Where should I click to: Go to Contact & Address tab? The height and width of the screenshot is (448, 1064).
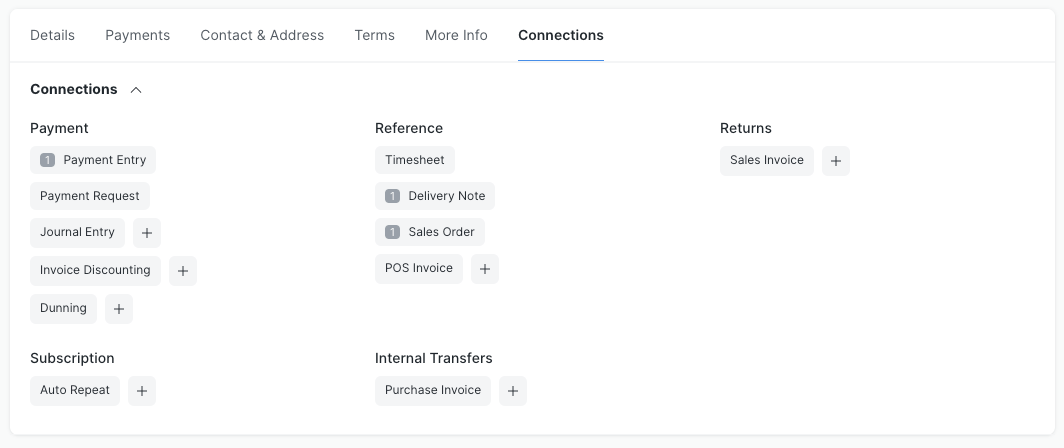[262, 35]
